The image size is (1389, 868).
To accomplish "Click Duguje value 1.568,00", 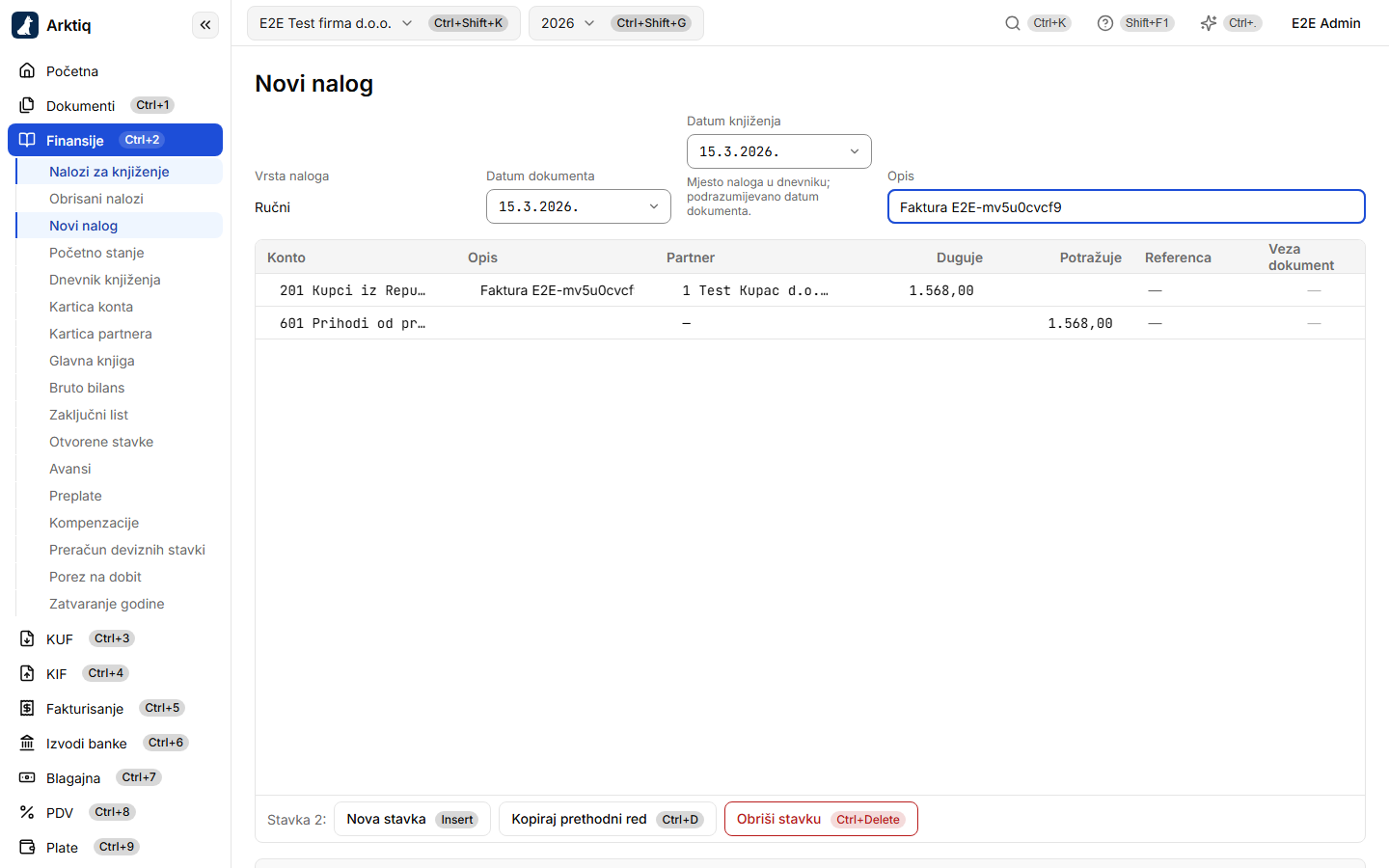I will pyautogui.click(x=941, y=290).
